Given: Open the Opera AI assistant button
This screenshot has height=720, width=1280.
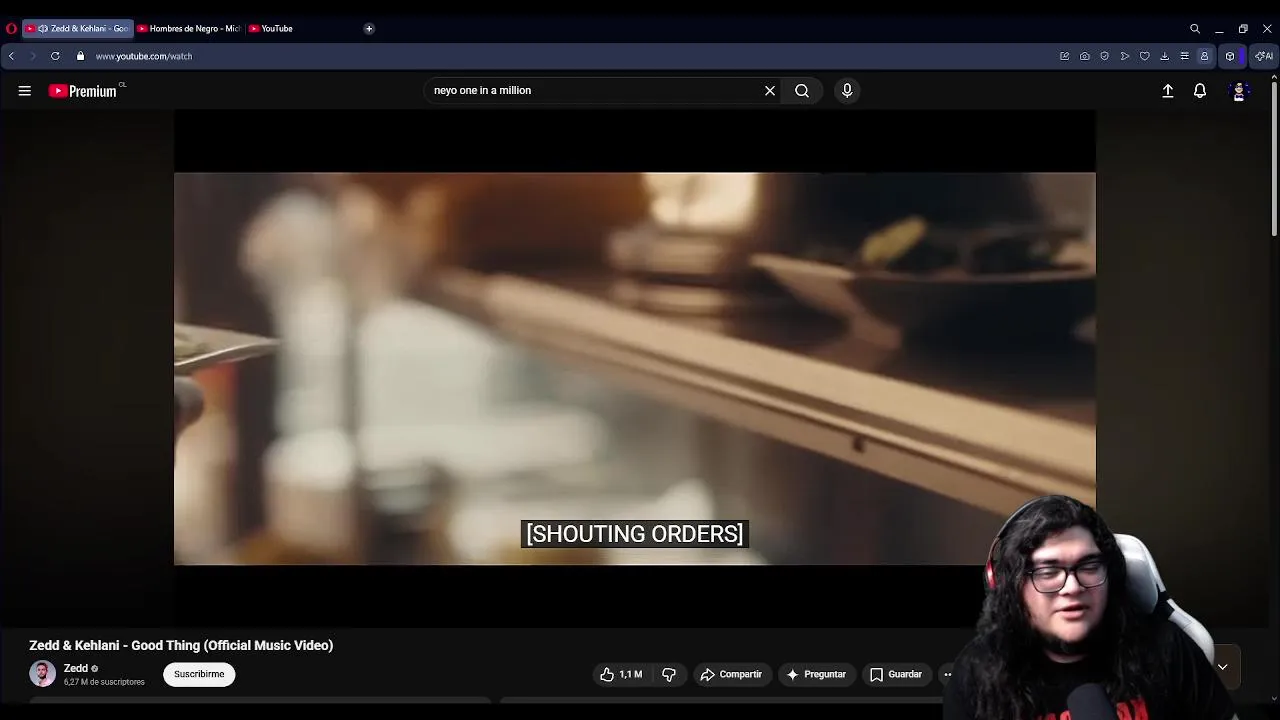Looking at the screenshot, I should tap(1264, 56).
